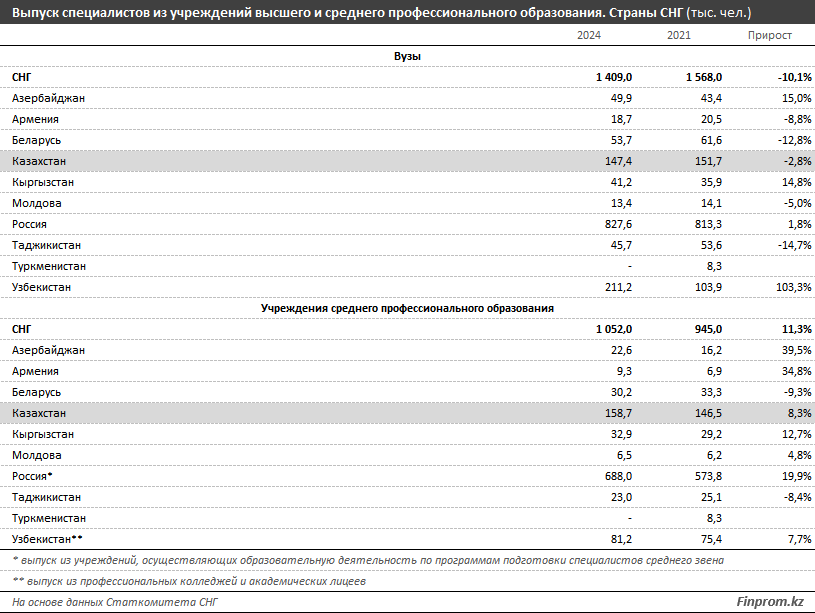The height and width of the screenshot is (613, 815).
Task: Click the table title about выпуск специалистов
Action: tap(381, 13)
